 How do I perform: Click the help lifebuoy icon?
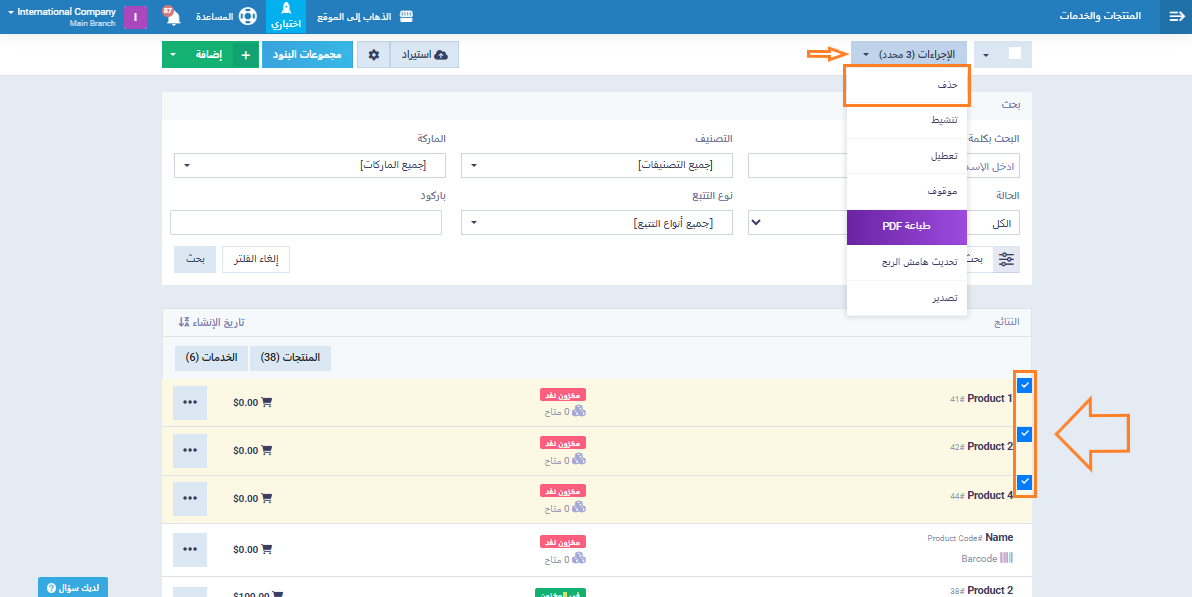pos(247,17)
